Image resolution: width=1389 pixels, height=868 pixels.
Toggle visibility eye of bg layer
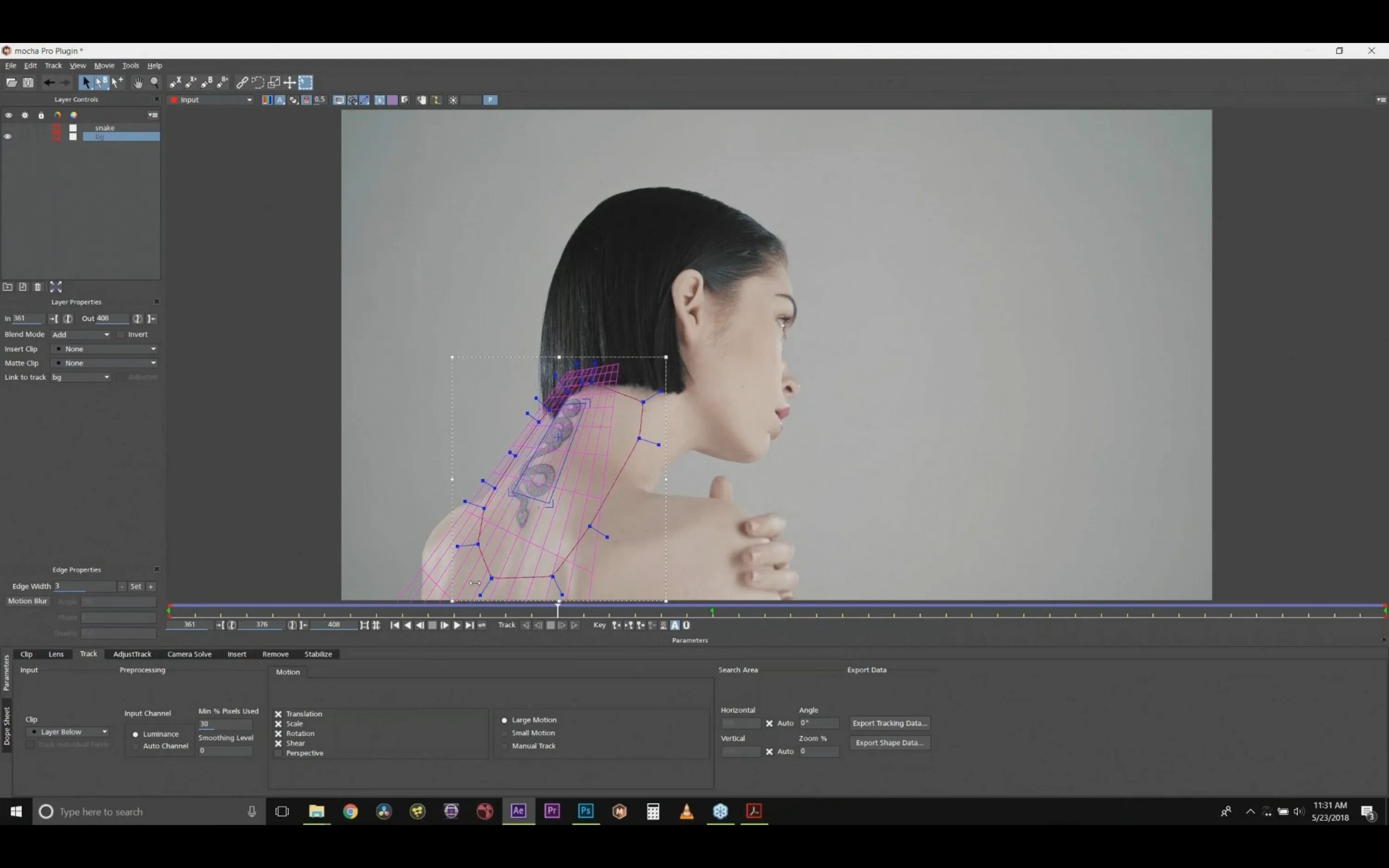point(8,137)
